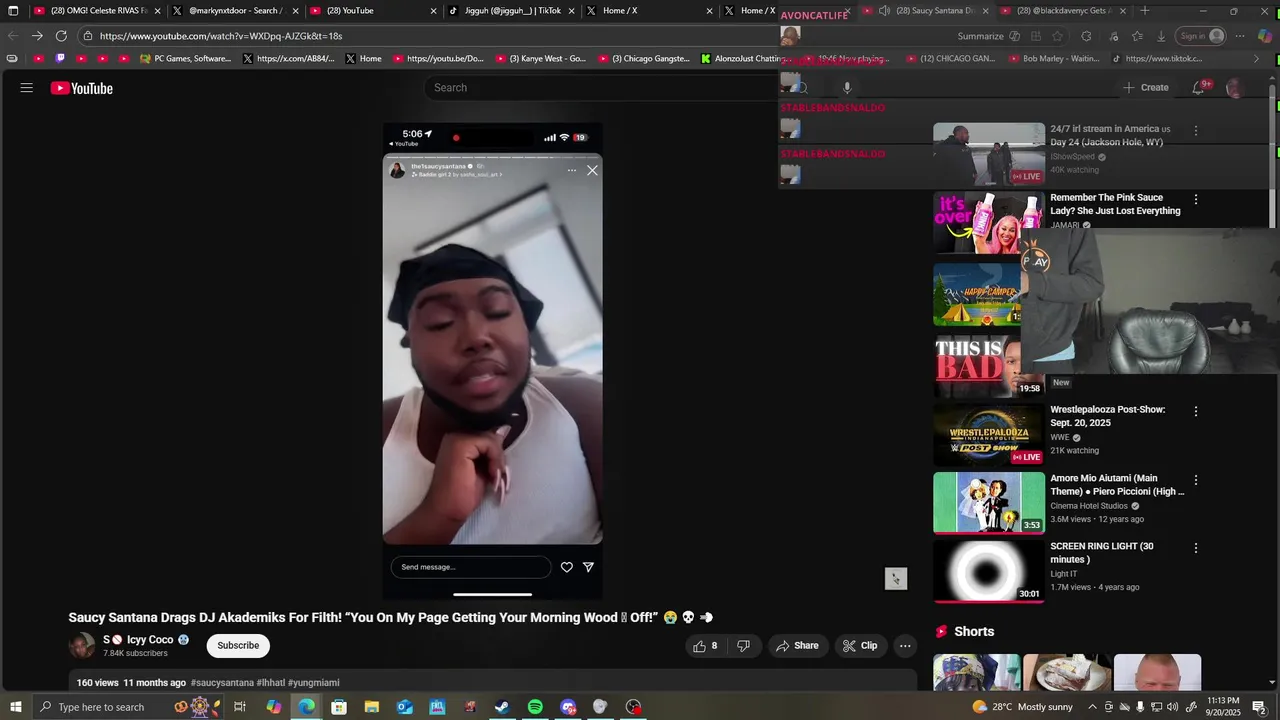Dislike the video with thumbs down

pyautogui.click(x=743, y=646)
